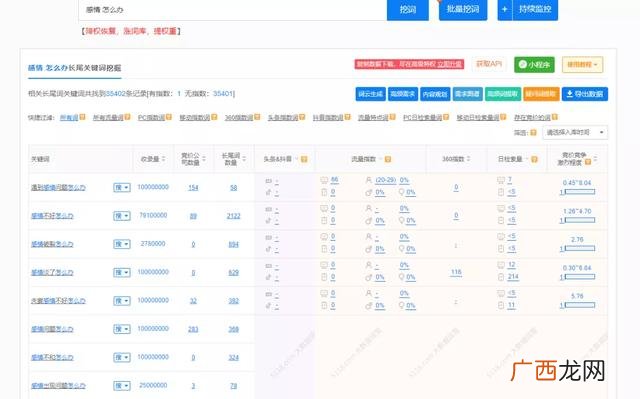The image size is (640, 399).
Task: Open 搜 dropdown for 遇到感情问题怎么办 row
Action: [x=122, y=187]
